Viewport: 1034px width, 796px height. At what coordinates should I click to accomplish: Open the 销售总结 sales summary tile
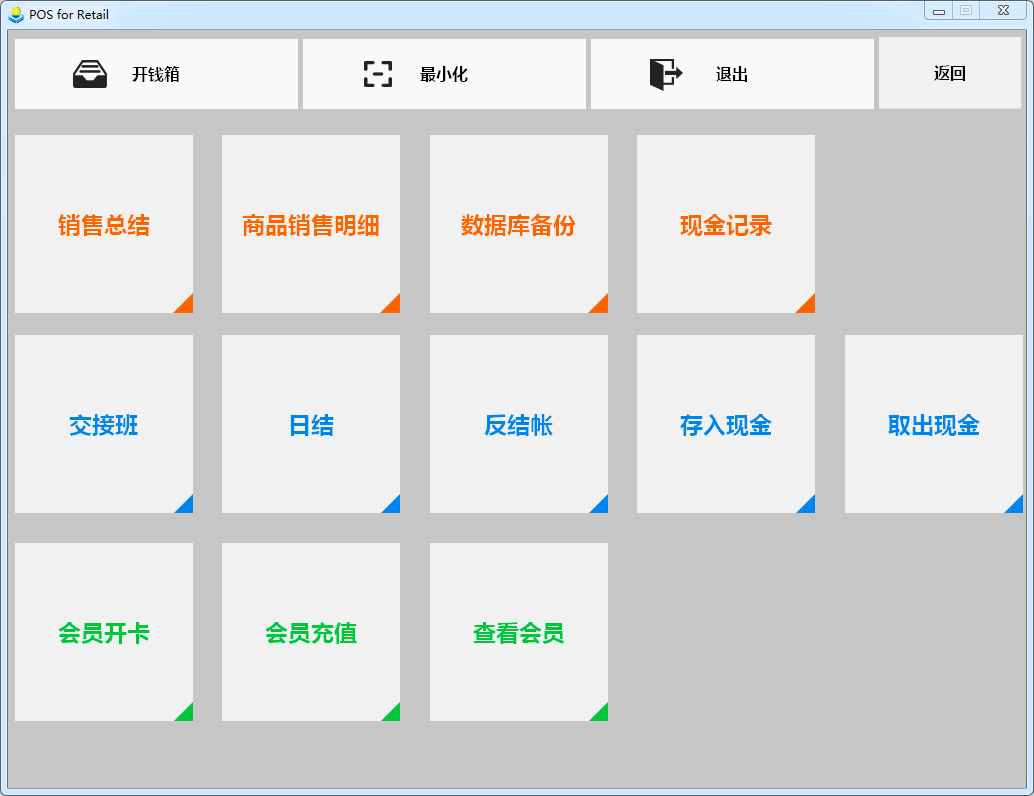pos(104,225)
